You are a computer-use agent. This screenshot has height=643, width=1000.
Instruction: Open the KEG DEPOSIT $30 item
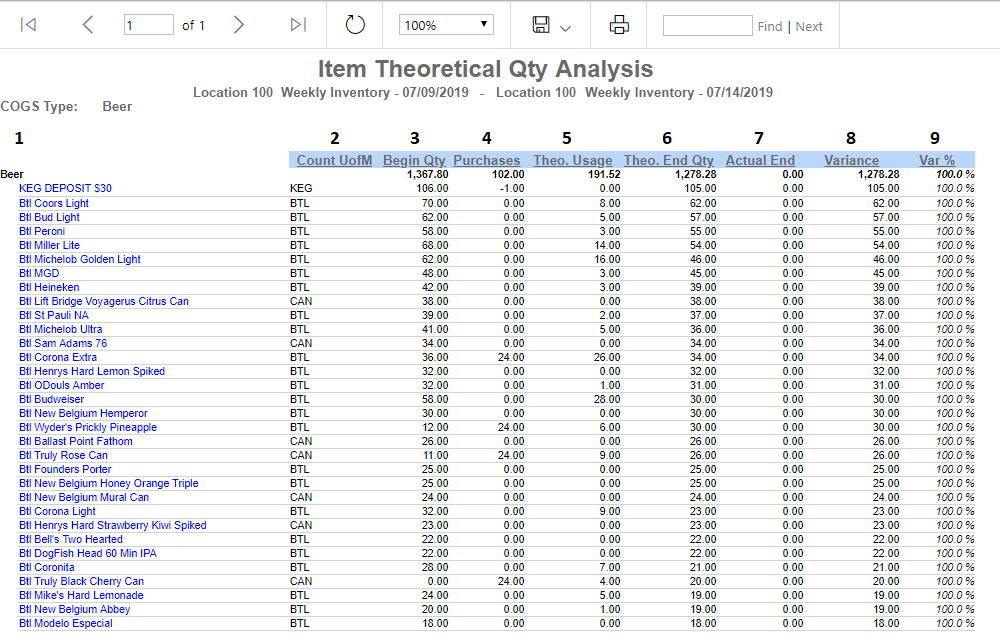(x=65, y=188)
